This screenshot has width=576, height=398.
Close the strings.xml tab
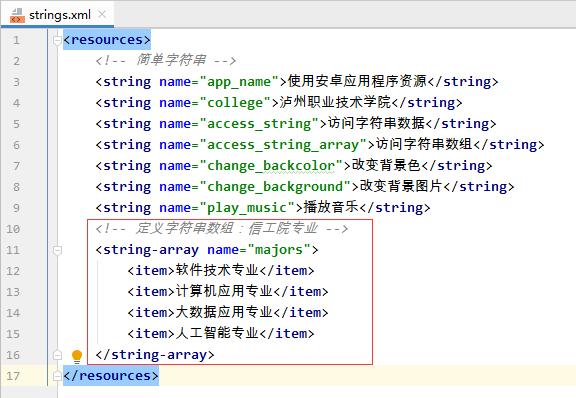coord(102,15)
